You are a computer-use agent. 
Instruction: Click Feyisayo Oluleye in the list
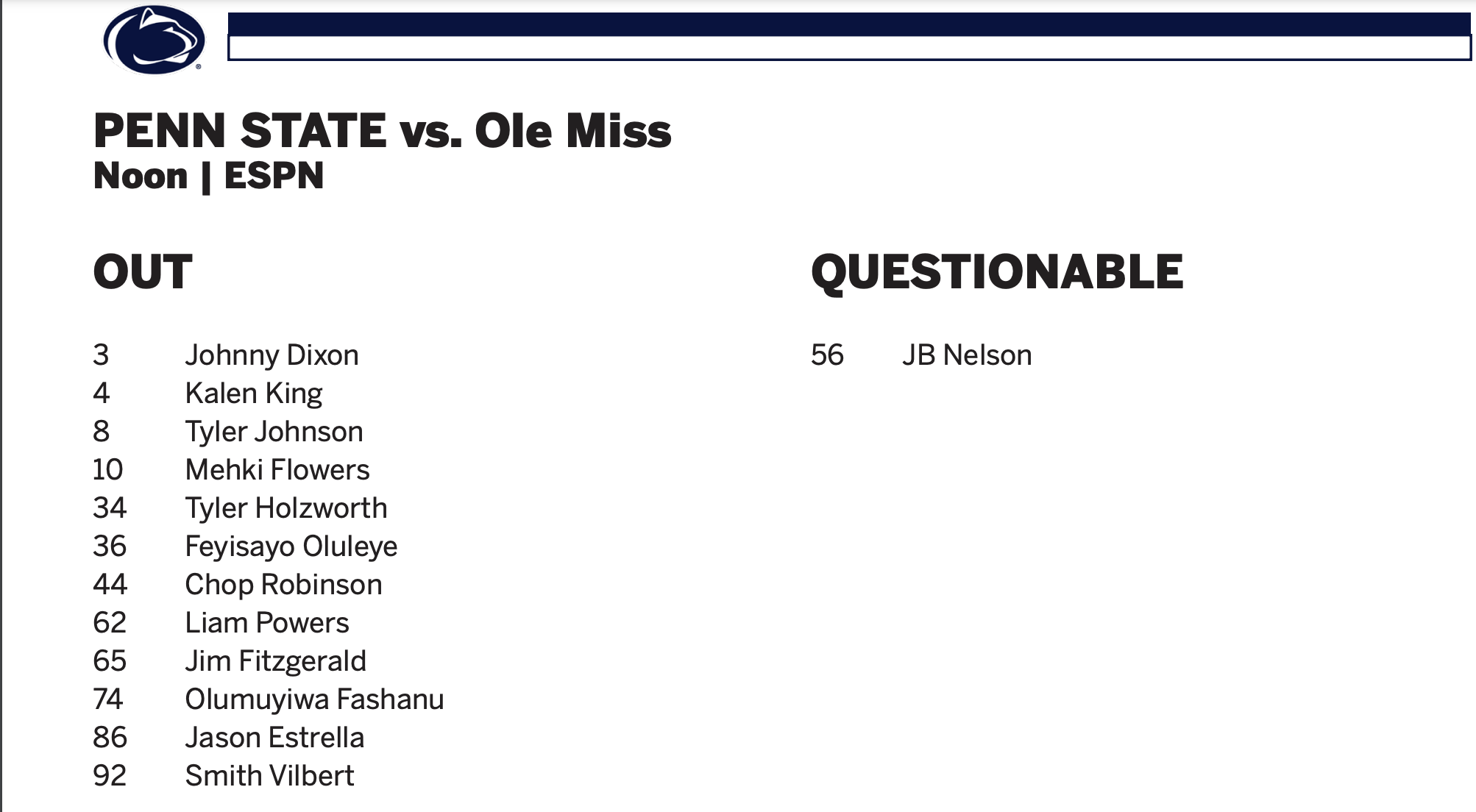coord(291,546)
